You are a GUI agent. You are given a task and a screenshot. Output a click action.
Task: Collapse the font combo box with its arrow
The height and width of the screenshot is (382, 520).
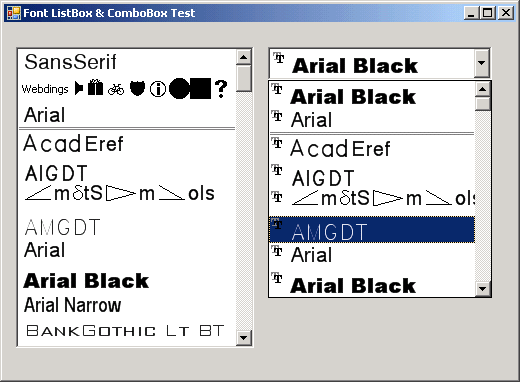point(481,63)
